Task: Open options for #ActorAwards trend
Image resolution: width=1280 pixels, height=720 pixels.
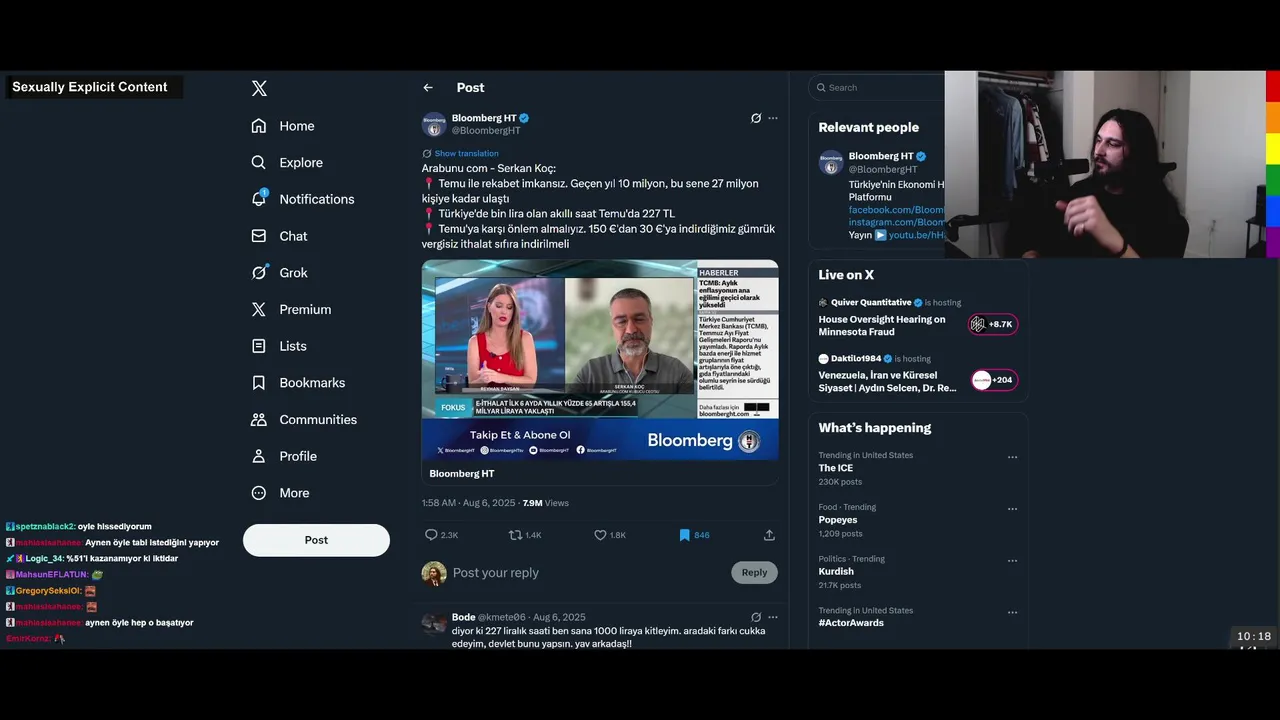Action: (x=1012, y=612)
